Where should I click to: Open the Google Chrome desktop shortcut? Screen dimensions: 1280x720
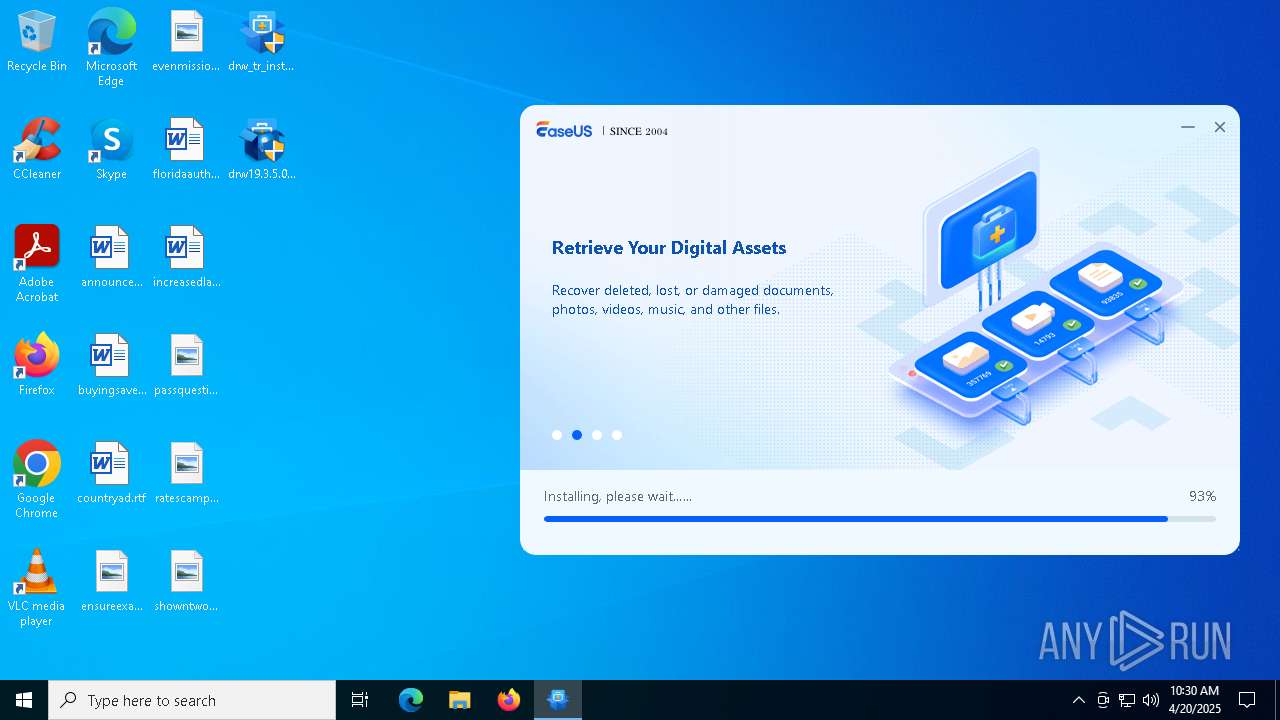tap(37, 480)
